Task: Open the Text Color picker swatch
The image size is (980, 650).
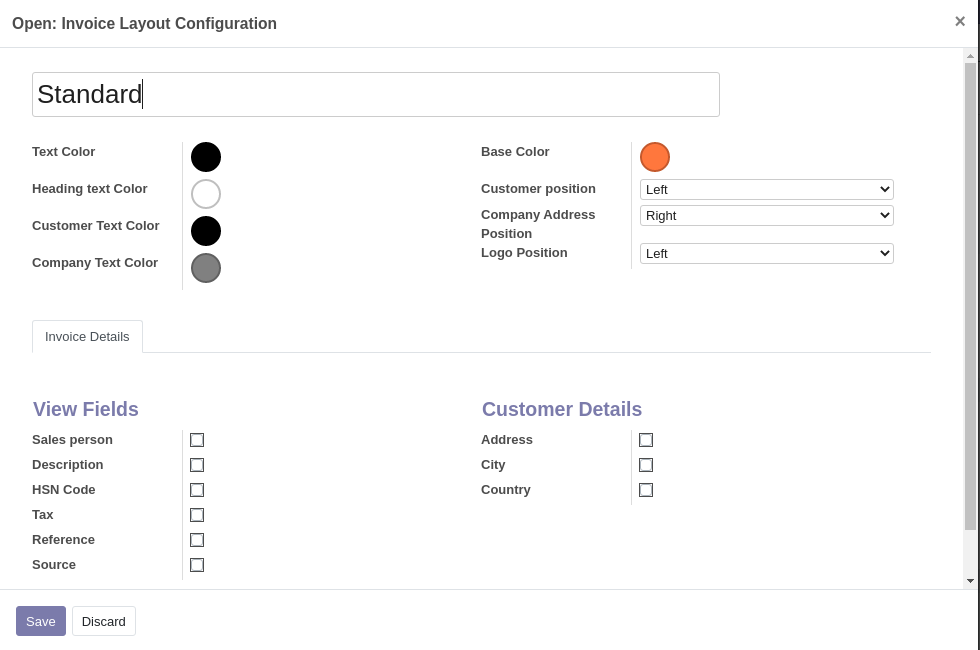Action: (206, 157)
